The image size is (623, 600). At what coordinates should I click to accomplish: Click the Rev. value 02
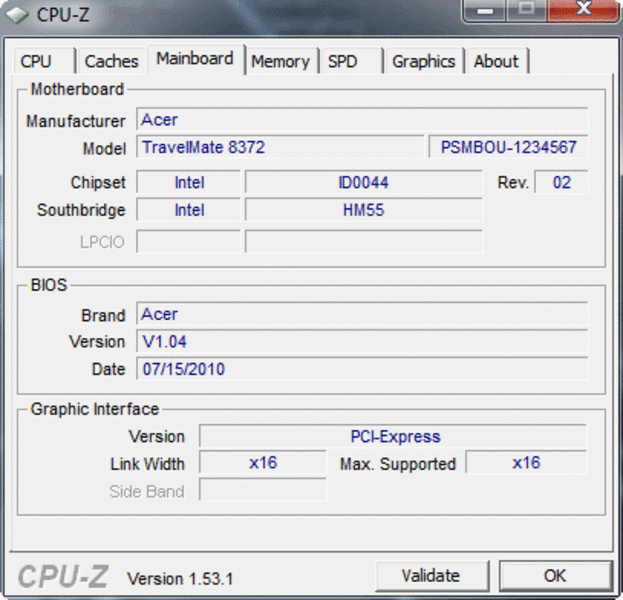561,182
